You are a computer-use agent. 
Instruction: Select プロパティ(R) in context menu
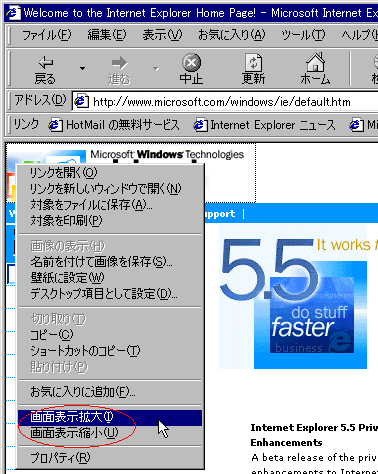pos(110,458)
